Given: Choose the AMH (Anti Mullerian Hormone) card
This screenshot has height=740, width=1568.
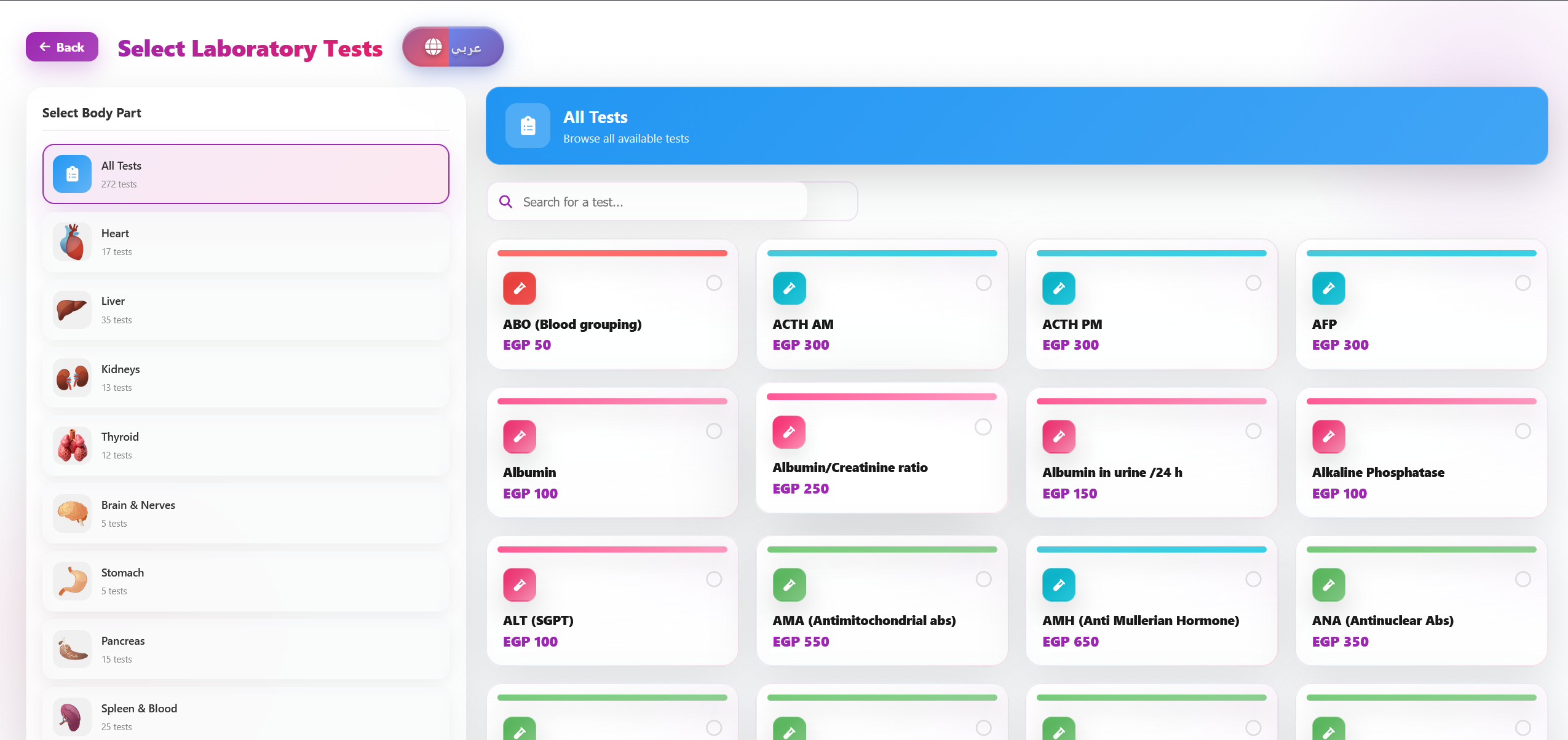Looking at the screenshot, I should [1150, 601].
